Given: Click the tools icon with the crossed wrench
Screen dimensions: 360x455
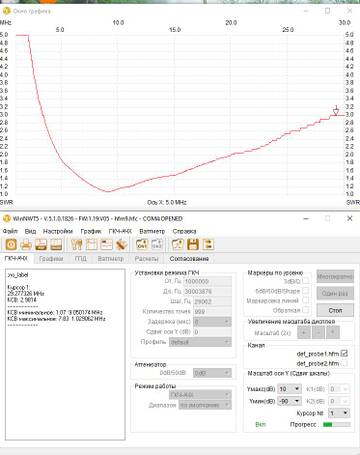Looking at the screenshot, I should [x=121, y=245].
